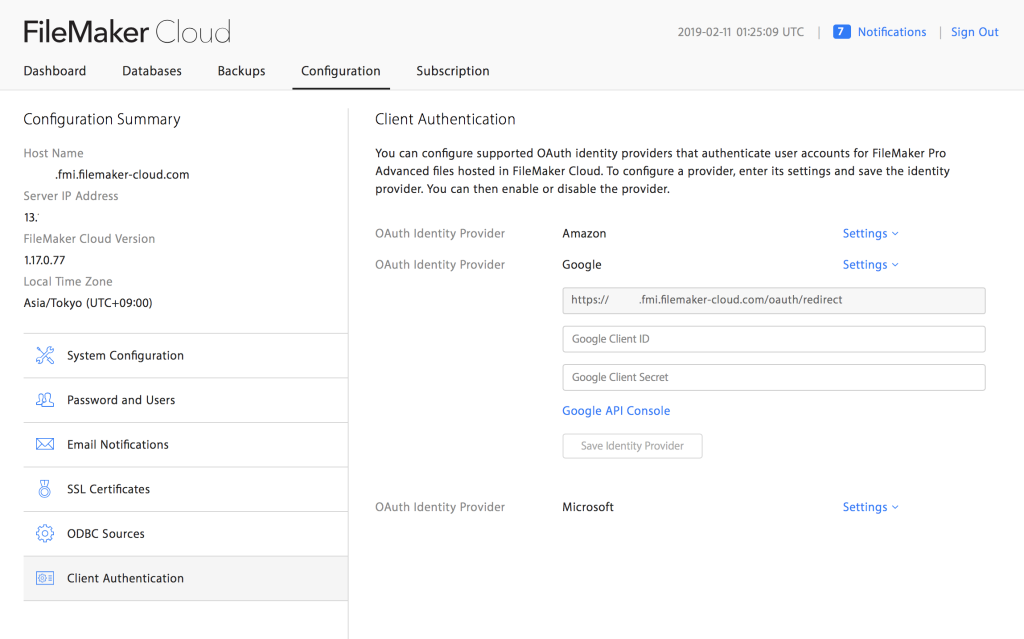Select Client Authentication in the sidebar

(x=185, y=578)
